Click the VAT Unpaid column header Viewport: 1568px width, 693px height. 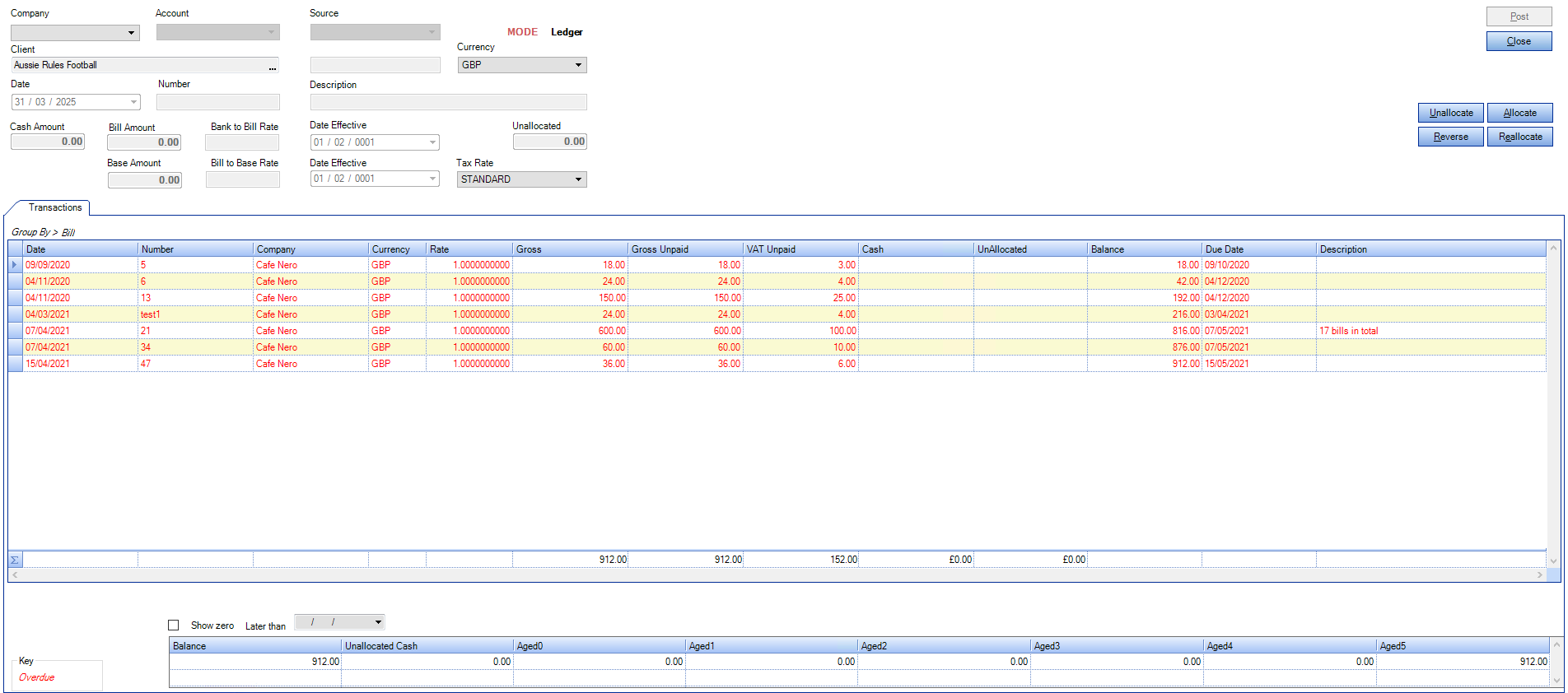[800, 249]
